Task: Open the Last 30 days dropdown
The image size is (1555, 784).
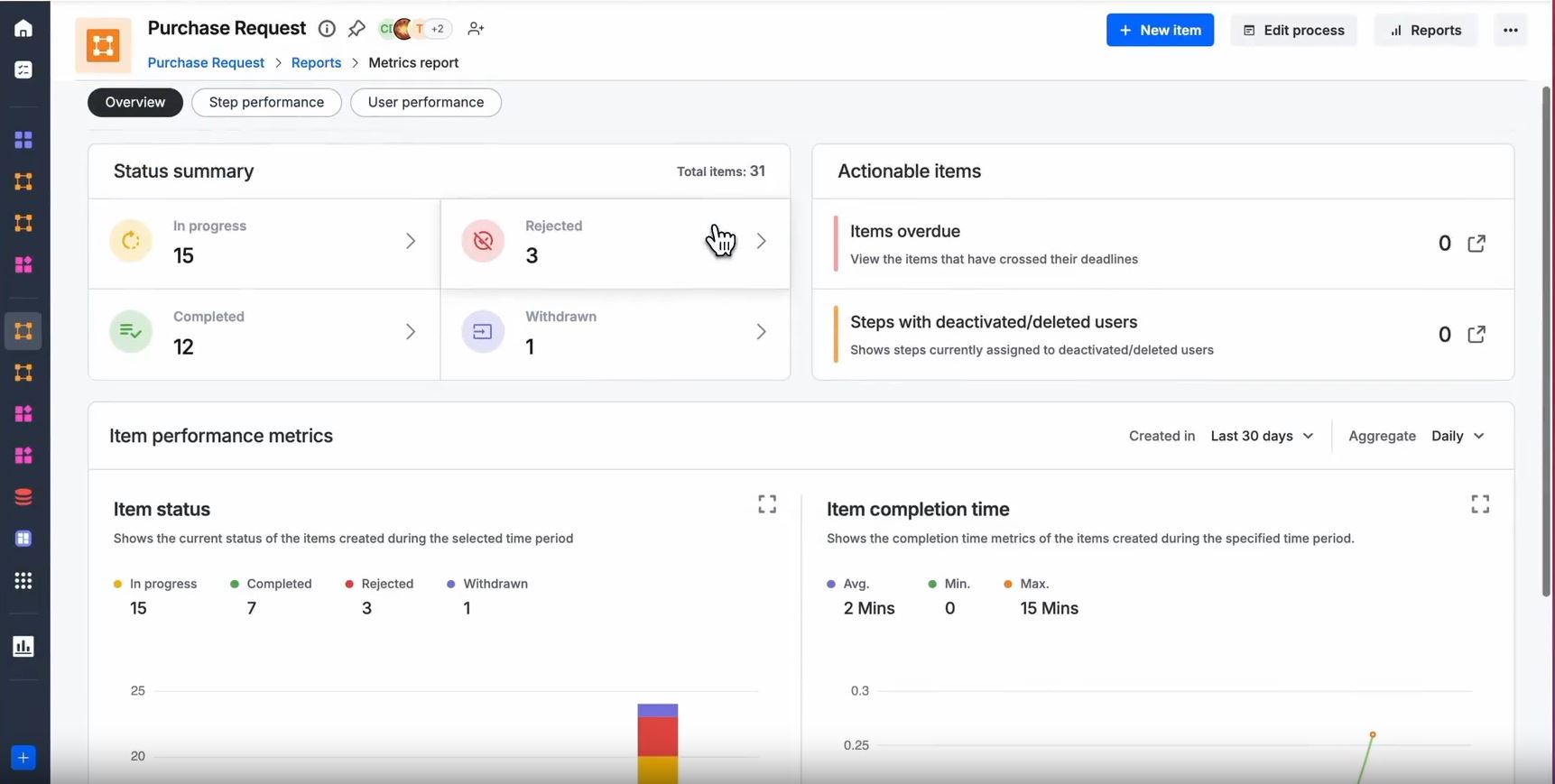Action: click(x=1262, y=436)
